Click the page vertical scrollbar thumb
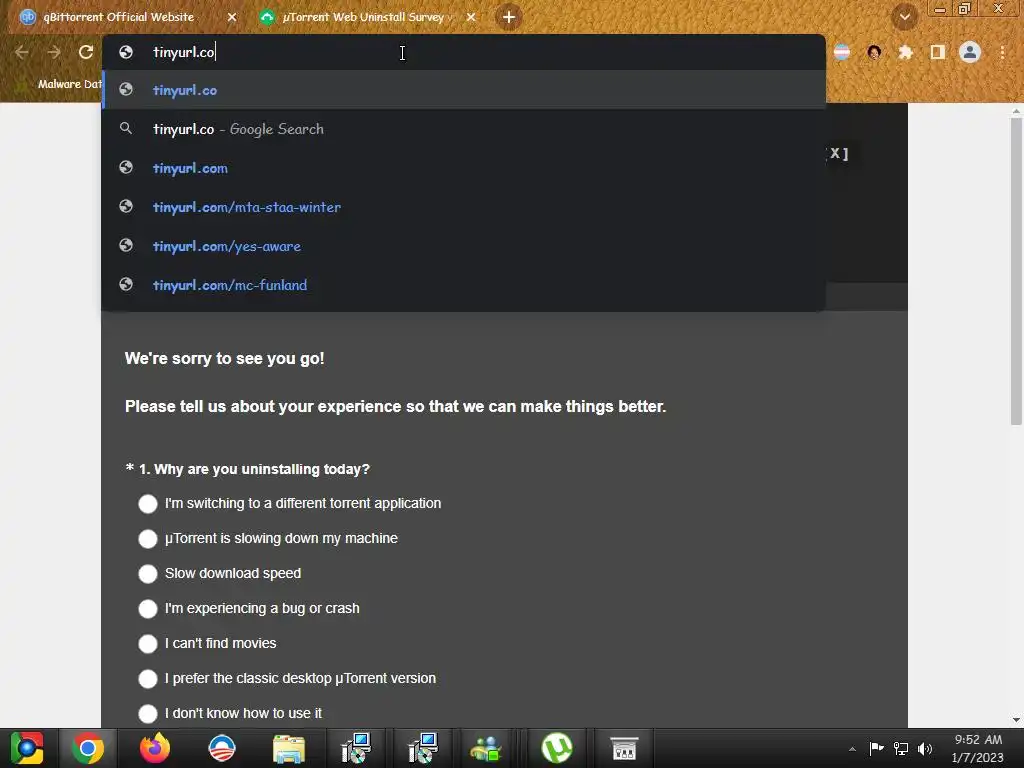 point(1016,272)
